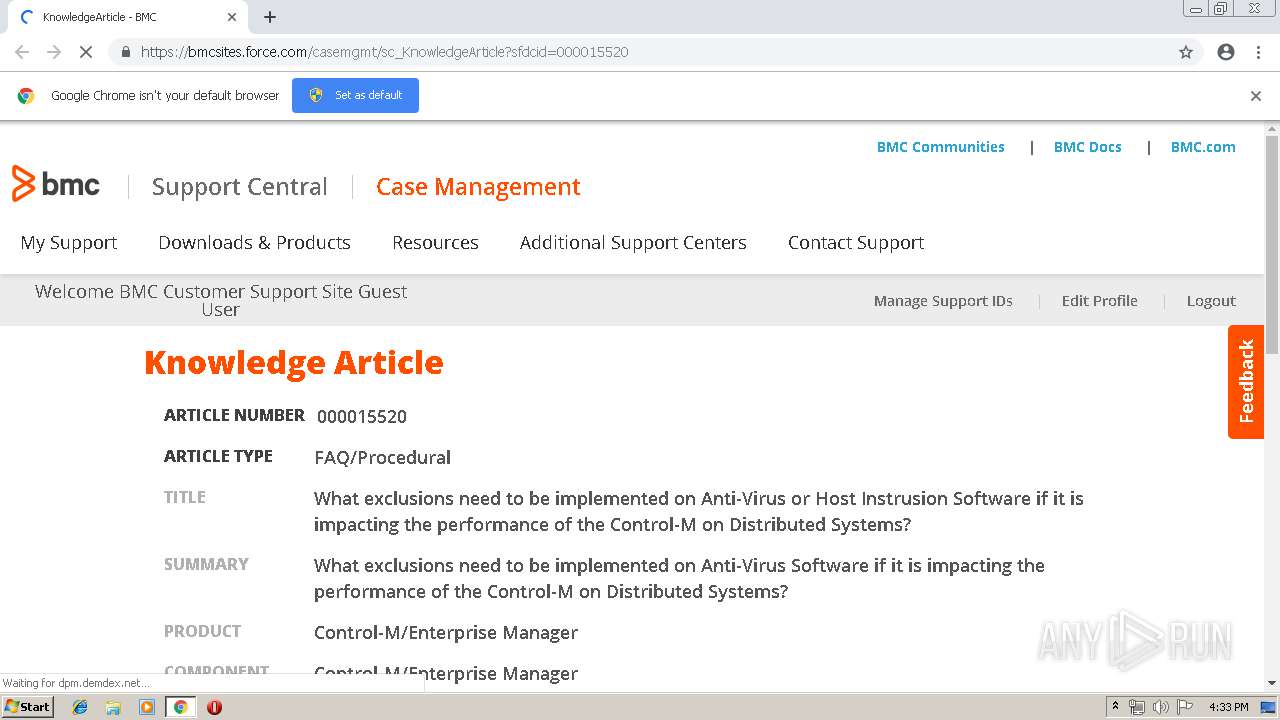Click the Product value Control-M/Enterprise Manager

click(x=446, y=633)
